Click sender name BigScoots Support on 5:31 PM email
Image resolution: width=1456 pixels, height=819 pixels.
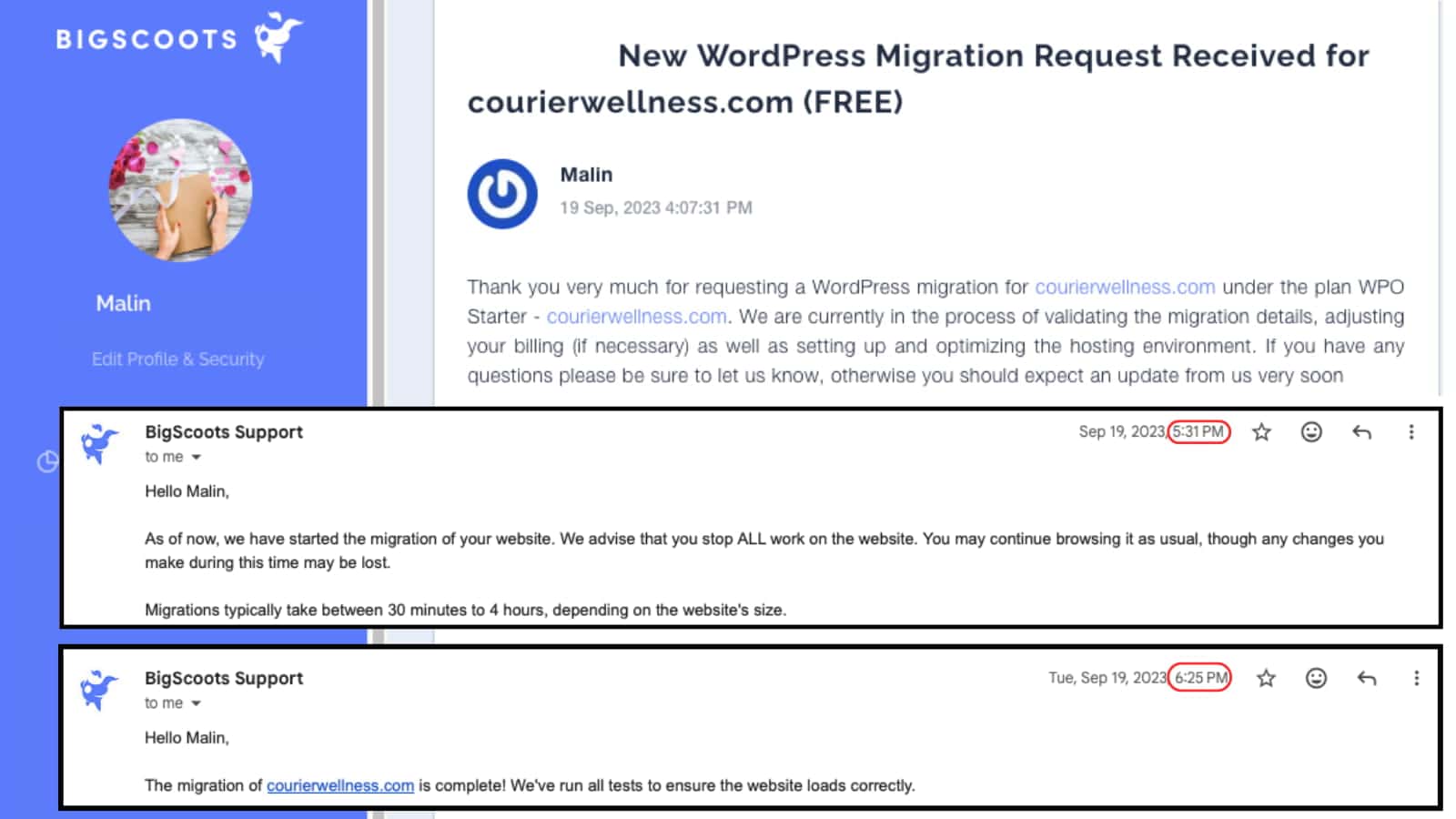click(x=224, y=432)
